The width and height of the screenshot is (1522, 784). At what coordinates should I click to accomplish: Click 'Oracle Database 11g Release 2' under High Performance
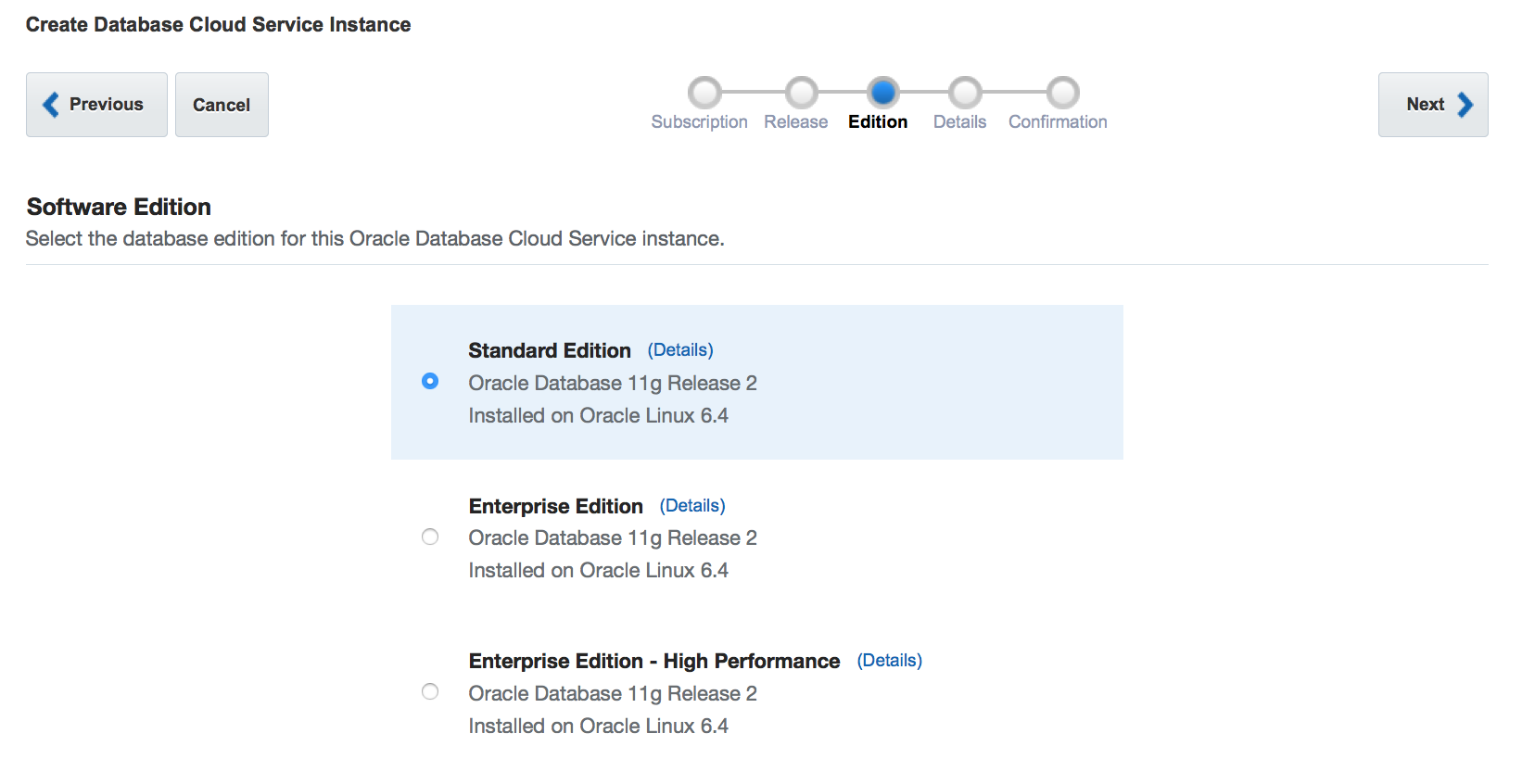tap(613, 693)
